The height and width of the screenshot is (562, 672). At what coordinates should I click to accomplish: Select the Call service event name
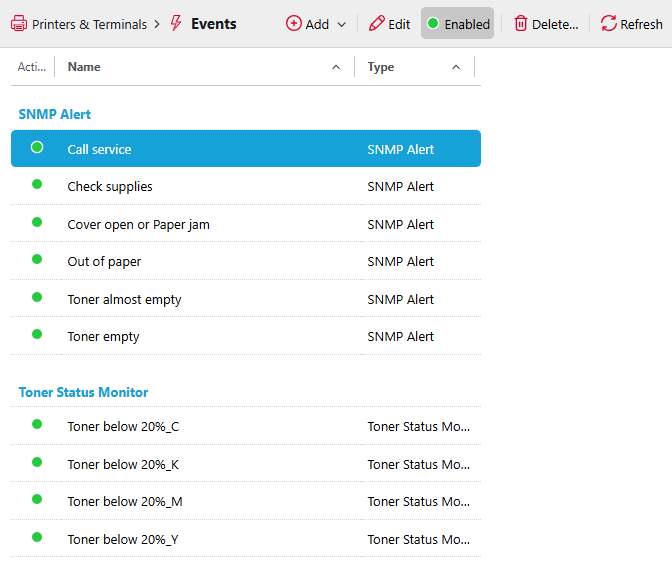click(99, 150)
